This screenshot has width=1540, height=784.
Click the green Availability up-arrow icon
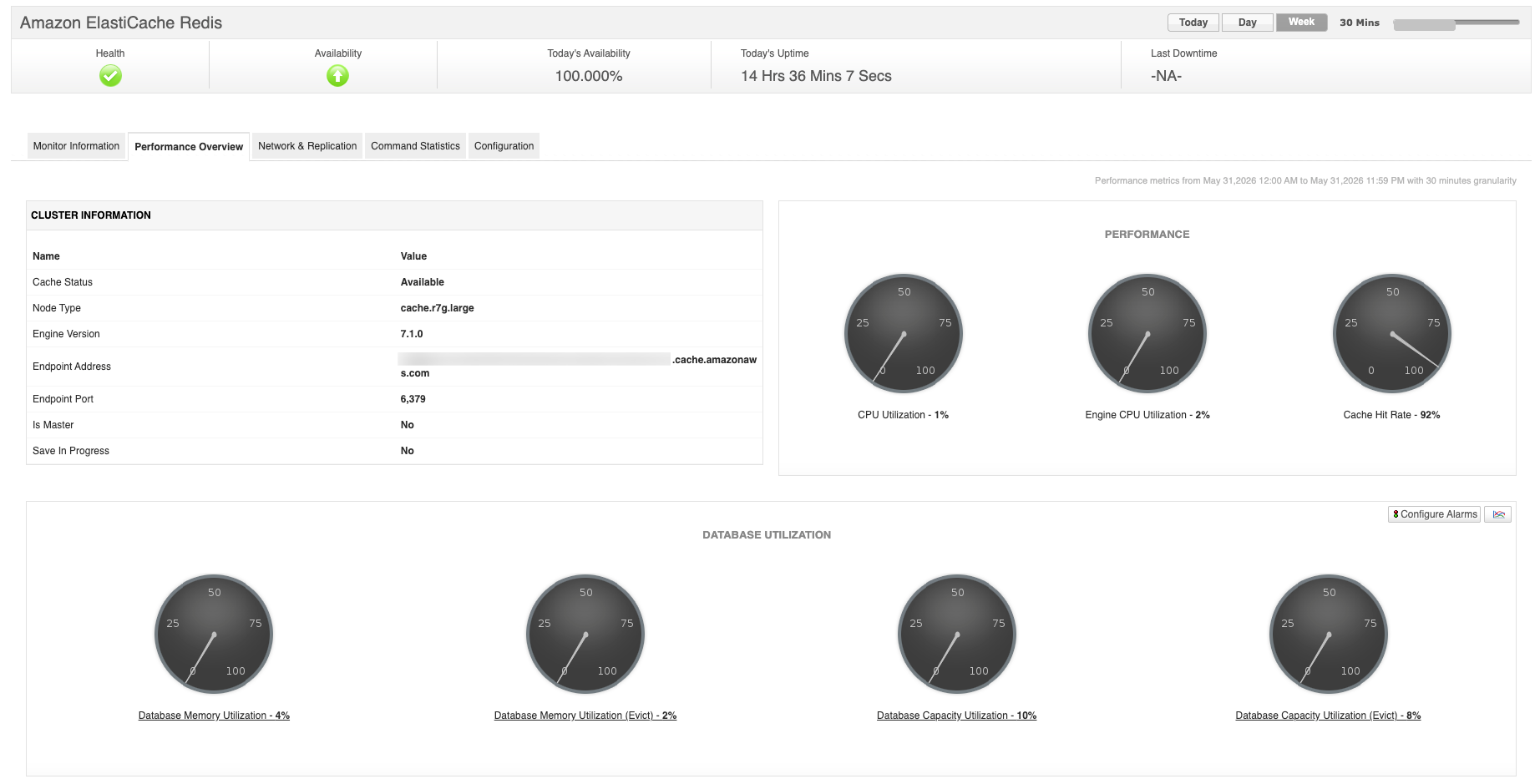point(337,76)
